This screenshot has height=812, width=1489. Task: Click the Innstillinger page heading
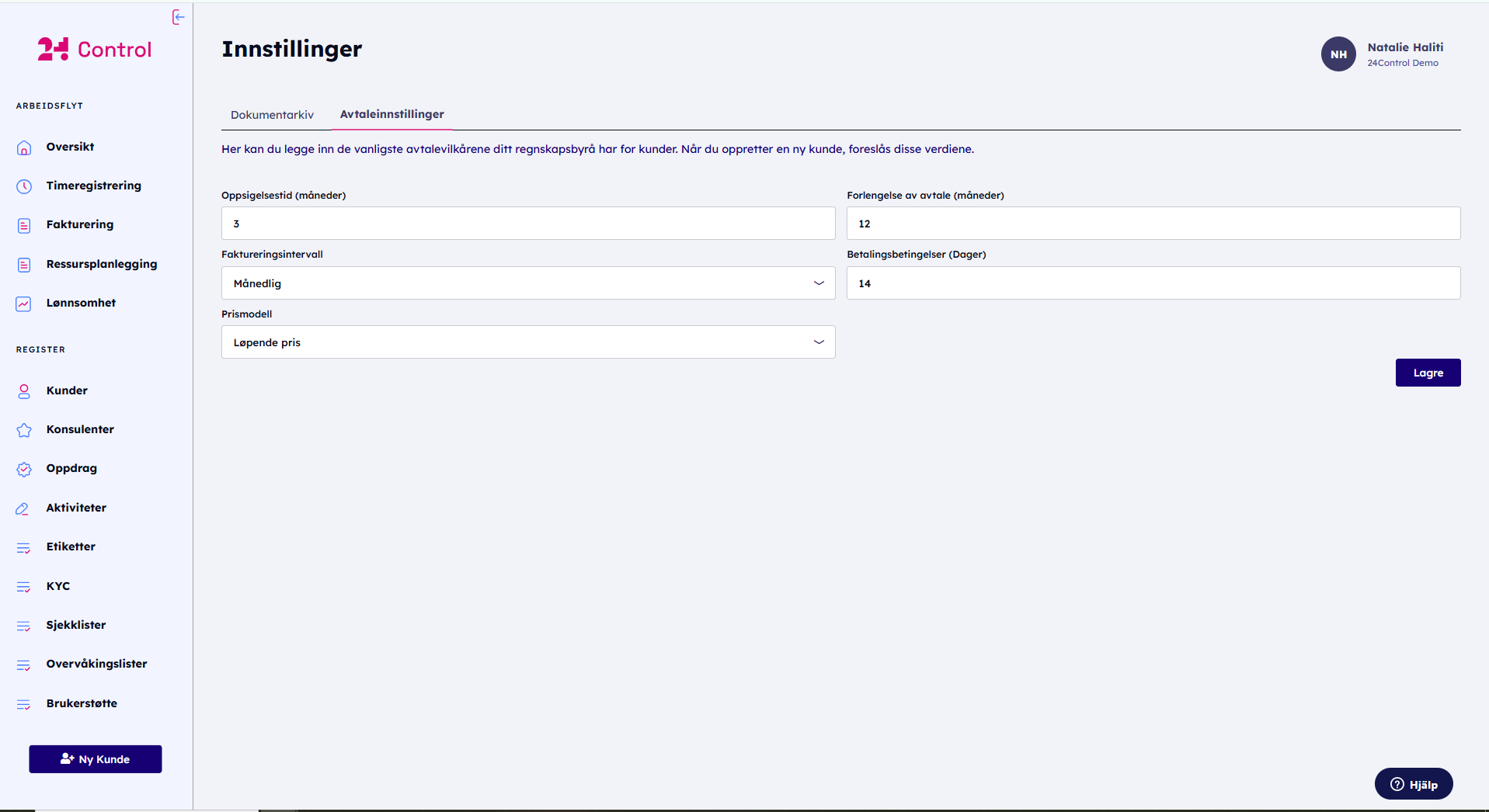[292, 49]
